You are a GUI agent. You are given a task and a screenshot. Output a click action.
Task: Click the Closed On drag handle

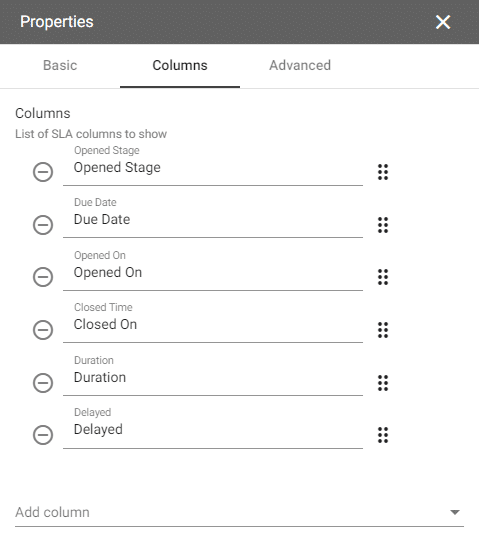pyautogui.click(x=383, y=330)
